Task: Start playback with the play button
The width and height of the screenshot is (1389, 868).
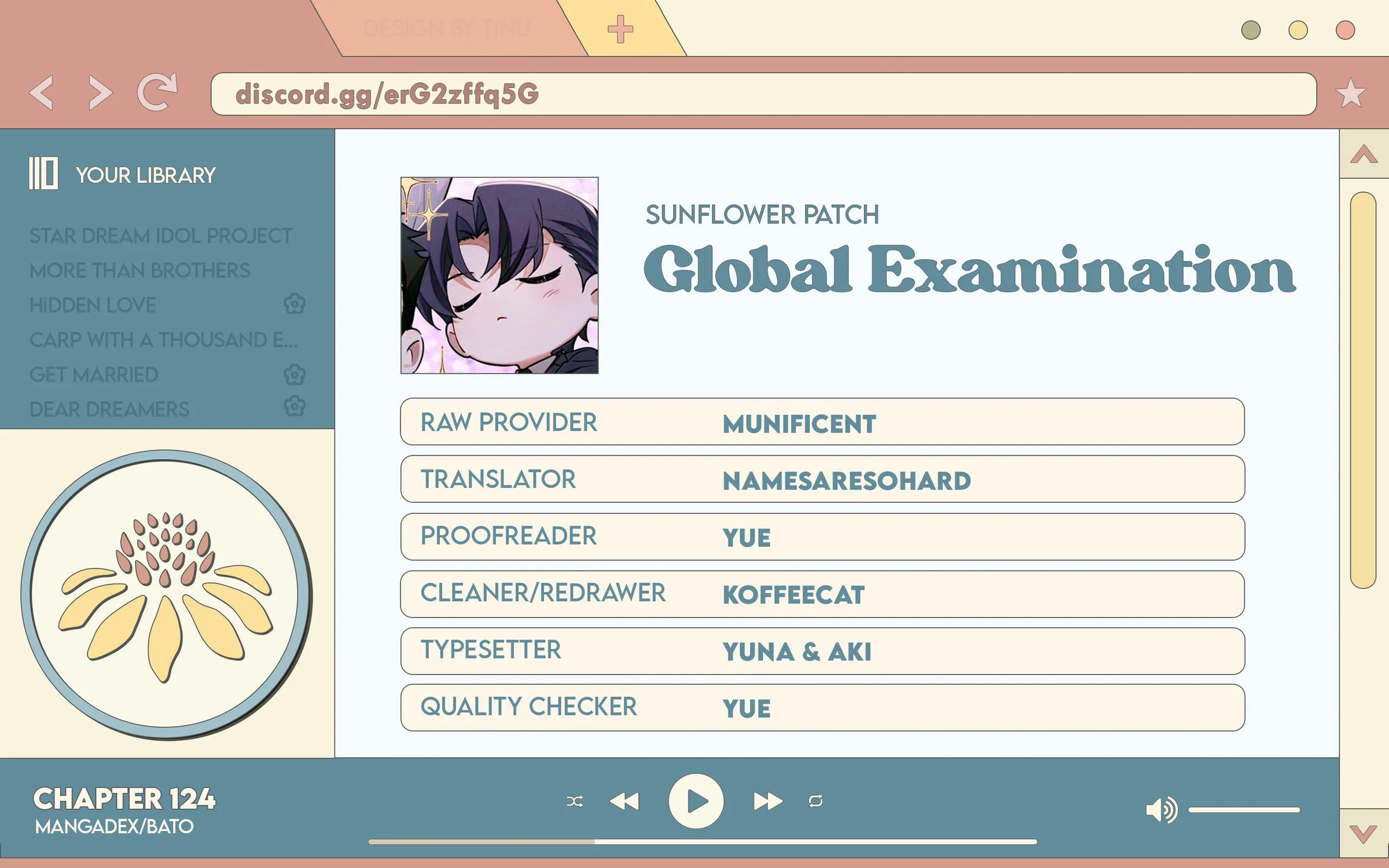Action: (696, 801)
